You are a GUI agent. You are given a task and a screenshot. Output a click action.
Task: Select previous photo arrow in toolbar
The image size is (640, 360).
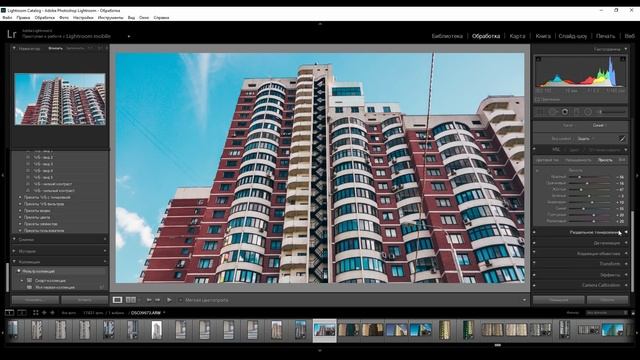pyautogui.click(x=149, y=300)
